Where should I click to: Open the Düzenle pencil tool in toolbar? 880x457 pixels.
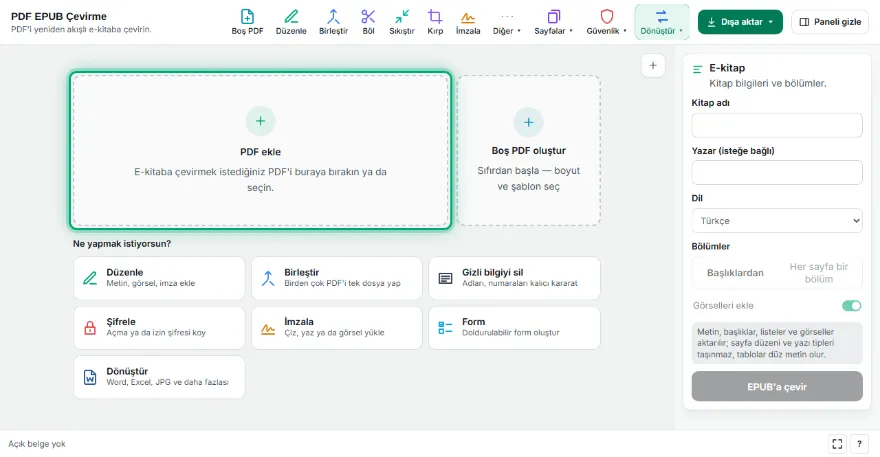click(291, 22)
